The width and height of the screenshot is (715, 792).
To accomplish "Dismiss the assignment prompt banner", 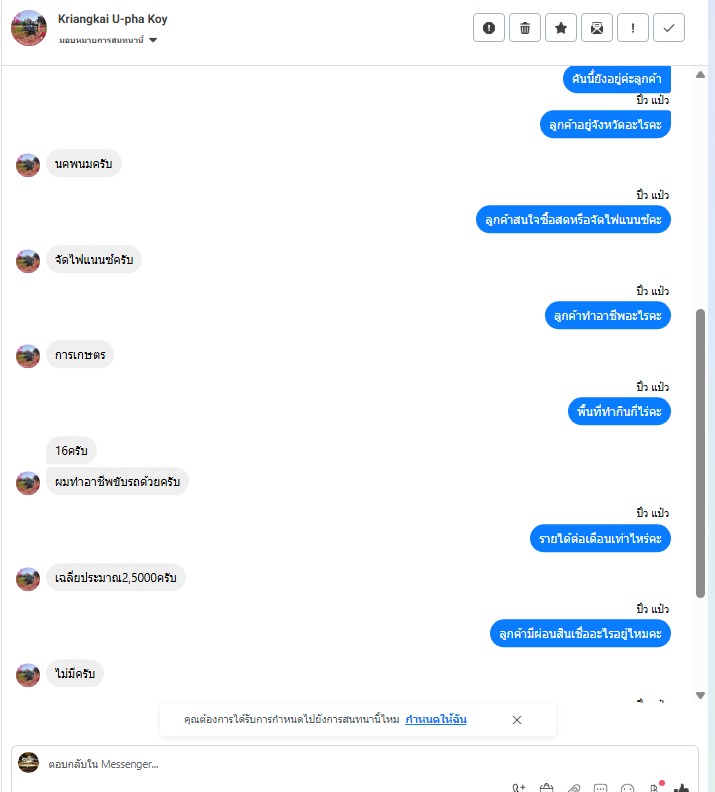I will [x=517, y=720].
